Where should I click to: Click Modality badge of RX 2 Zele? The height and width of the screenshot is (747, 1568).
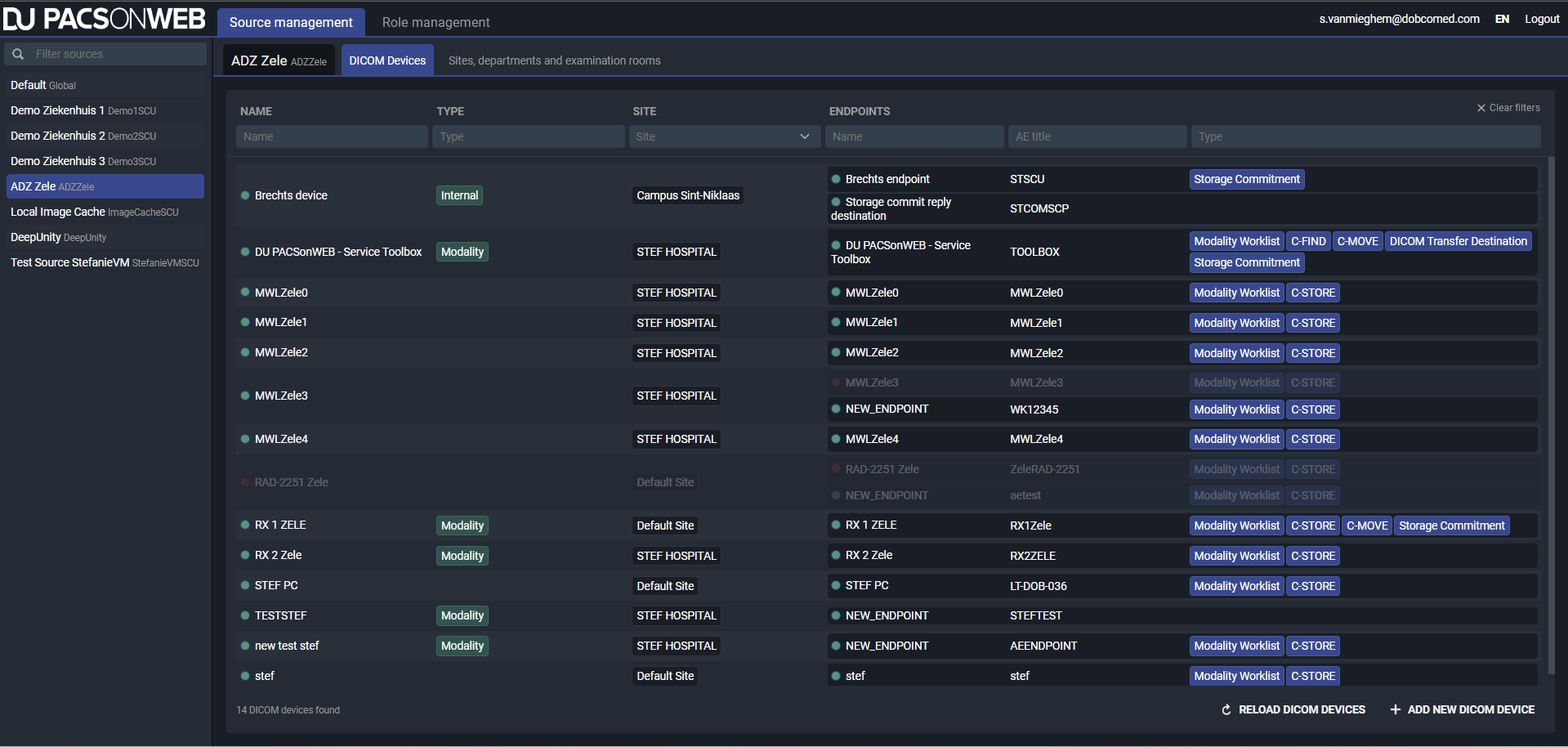[462, 556]
